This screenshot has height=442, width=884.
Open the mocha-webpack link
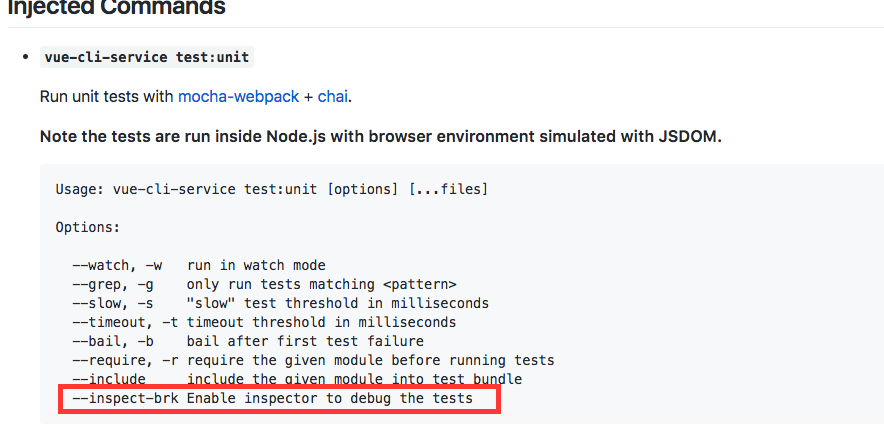pos(238,97)
